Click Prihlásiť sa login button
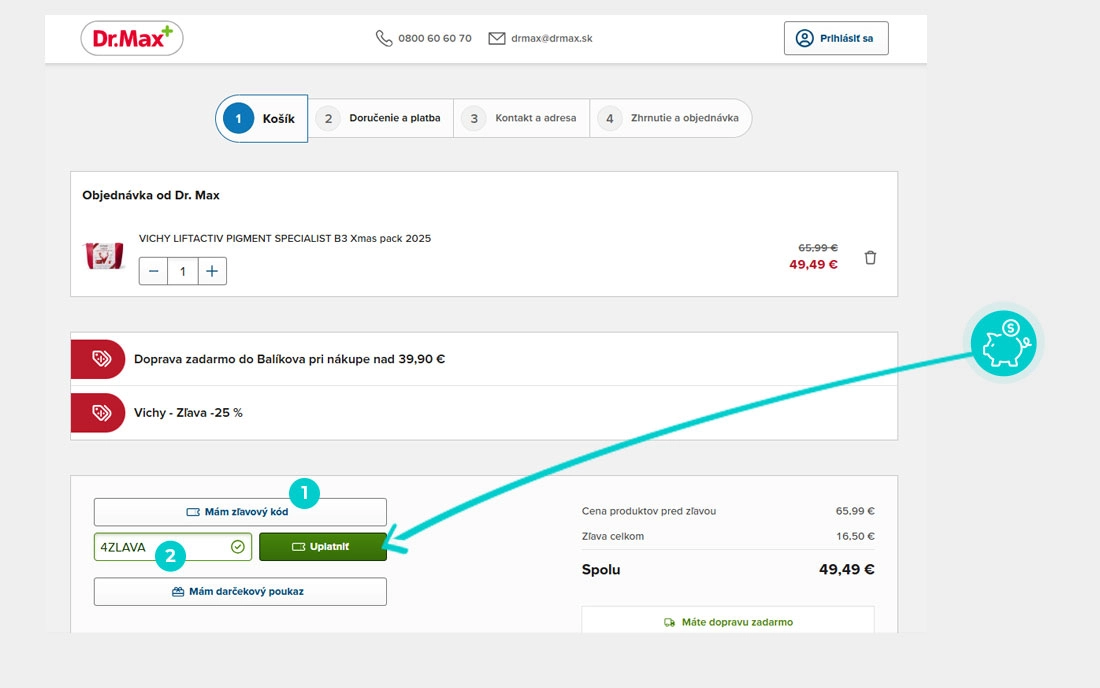 [836, 38]
